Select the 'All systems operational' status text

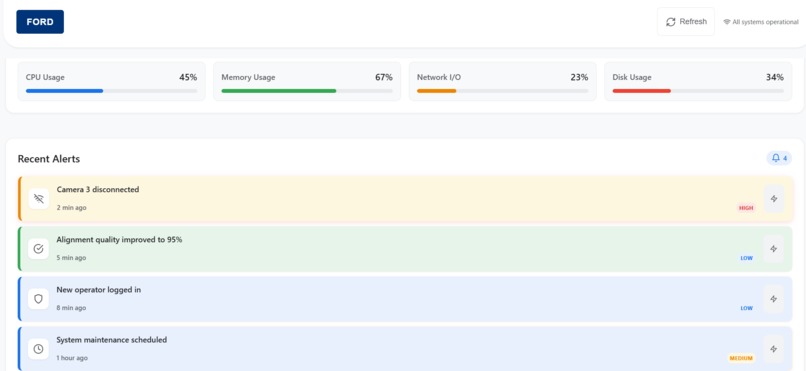coord(765,22)
